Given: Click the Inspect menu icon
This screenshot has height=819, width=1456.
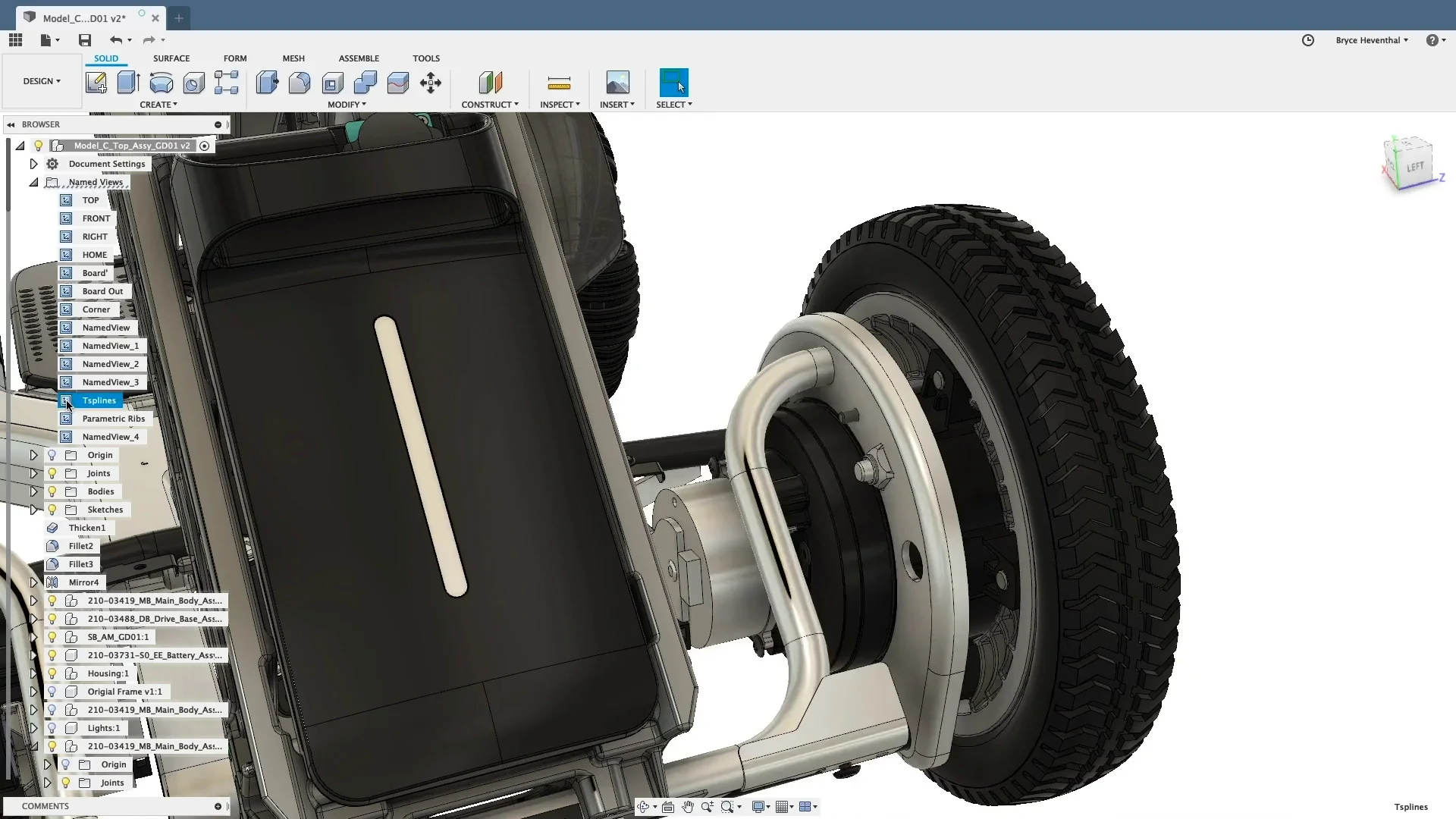Looking at the screenshot, I should (558, 83).
